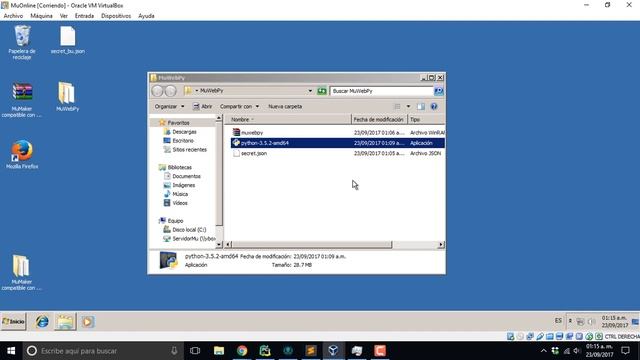Open the host notification center icon
Image resolution: width=640 pixels, height=360 pixels.
click(x=625, y=351)
